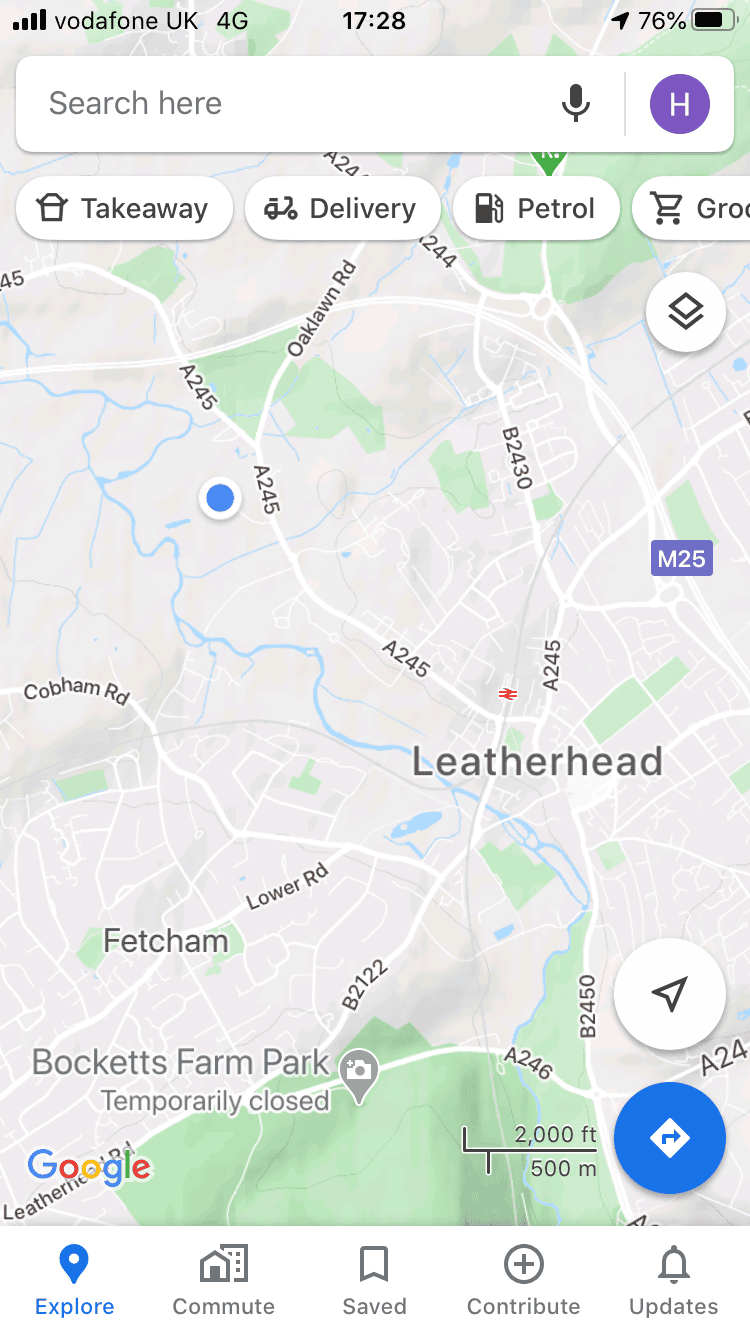
Task: Tap the green map pin near search bar
Action: (x=548, y=161)
